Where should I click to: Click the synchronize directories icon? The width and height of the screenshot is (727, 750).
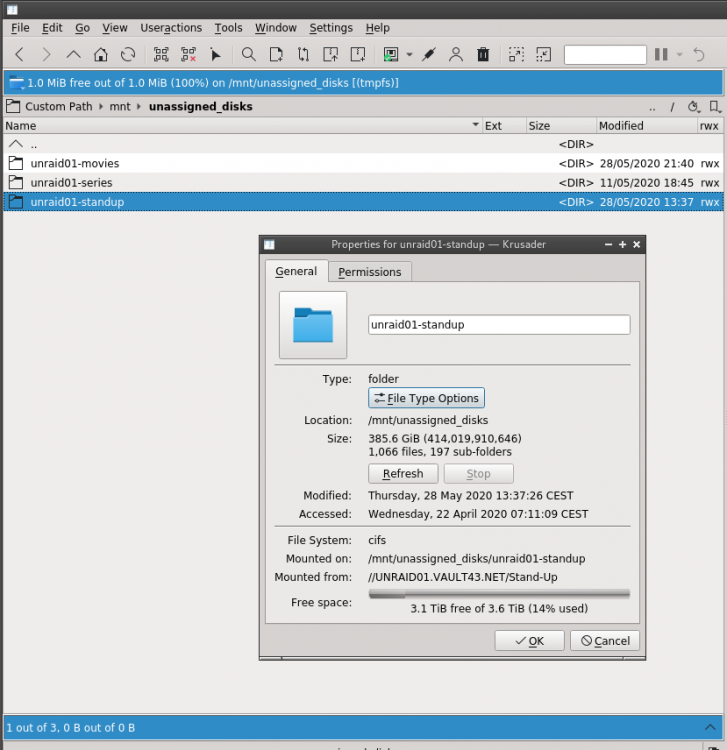pyautogui.click(x=303, y=55)
